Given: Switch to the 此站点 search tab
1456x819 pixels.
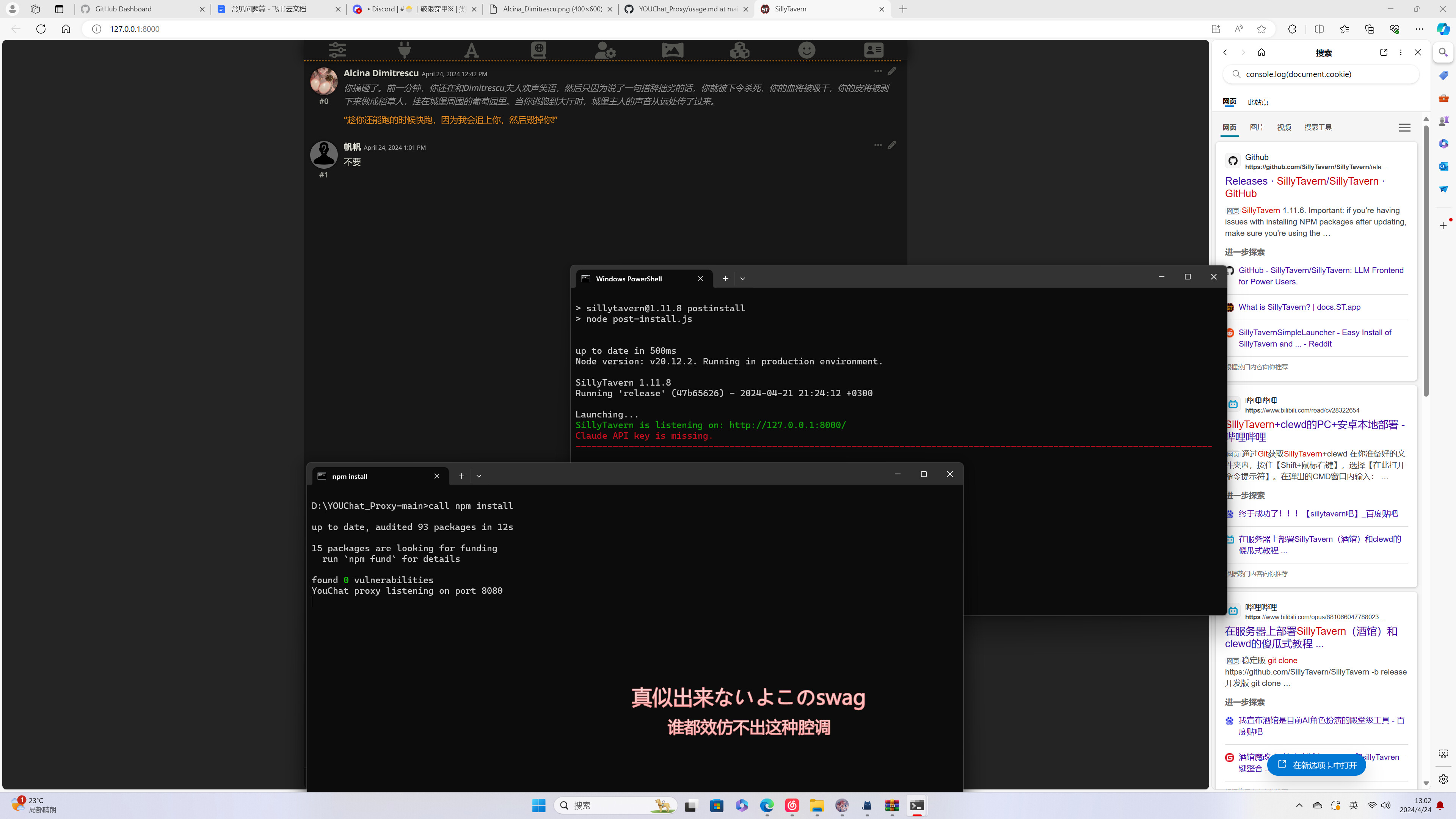Looking at the screenshot, I should point(1257,102).
